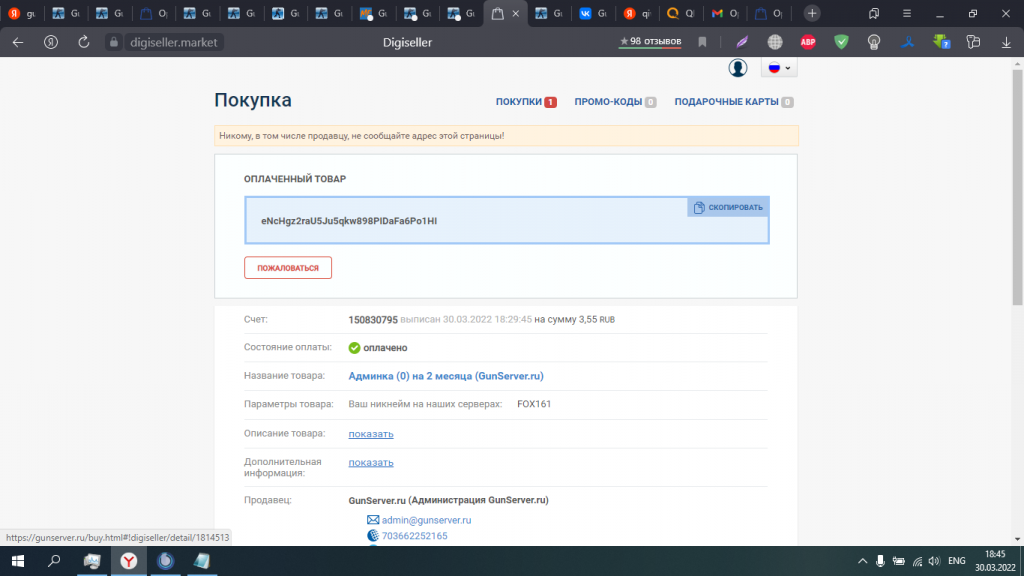
Task: Copy the purchased key with Скопировать
Action: click(x=728, y=207)
